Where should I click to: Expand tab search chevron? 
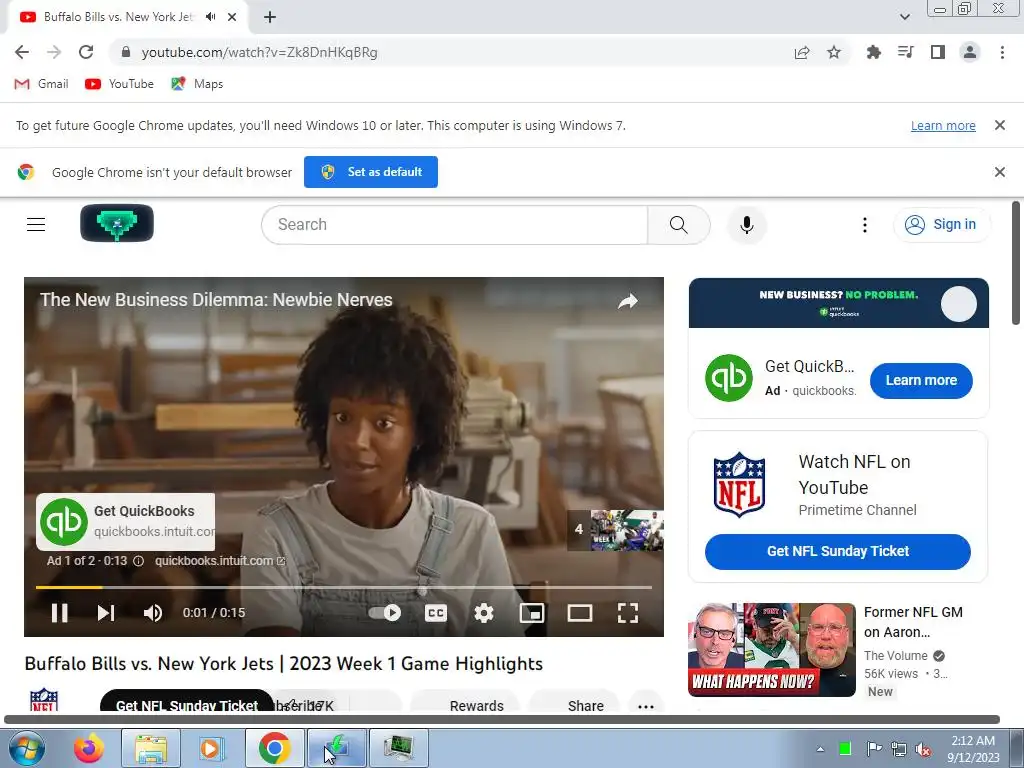coord(904,17)
